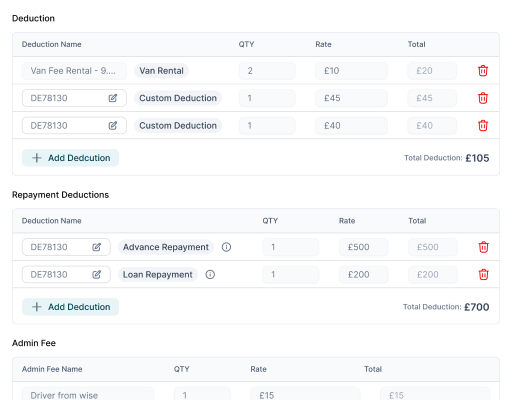512x400 pixels.
Task: Click the £40 total field
Action: [x=432, y=126]
